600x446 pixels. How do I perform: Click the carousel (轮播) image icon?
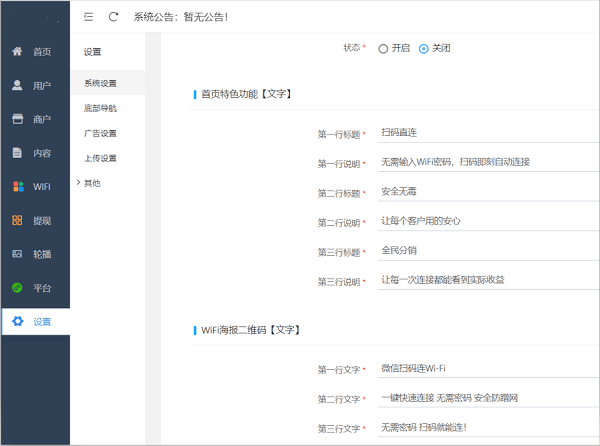(x=17, y=254)
